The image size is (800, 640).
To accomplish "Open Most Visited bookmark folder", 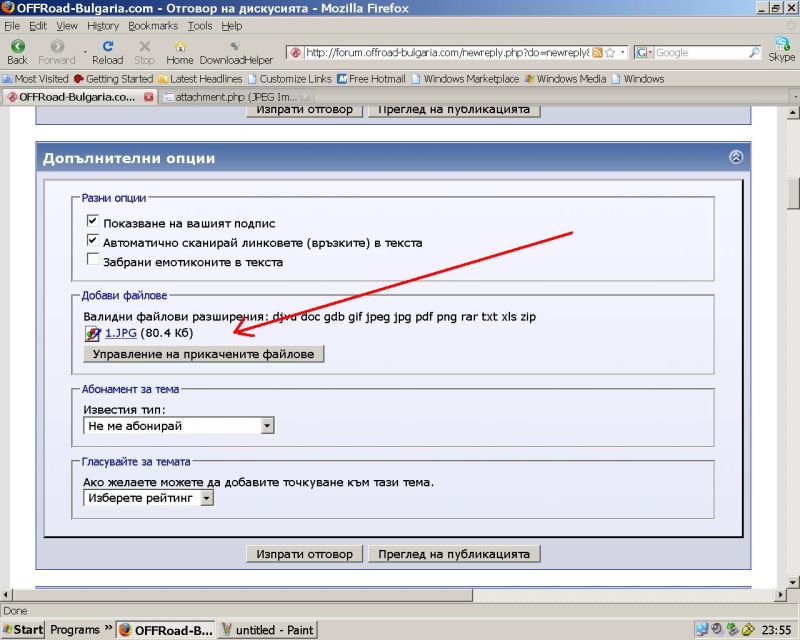I will (36, 79).
